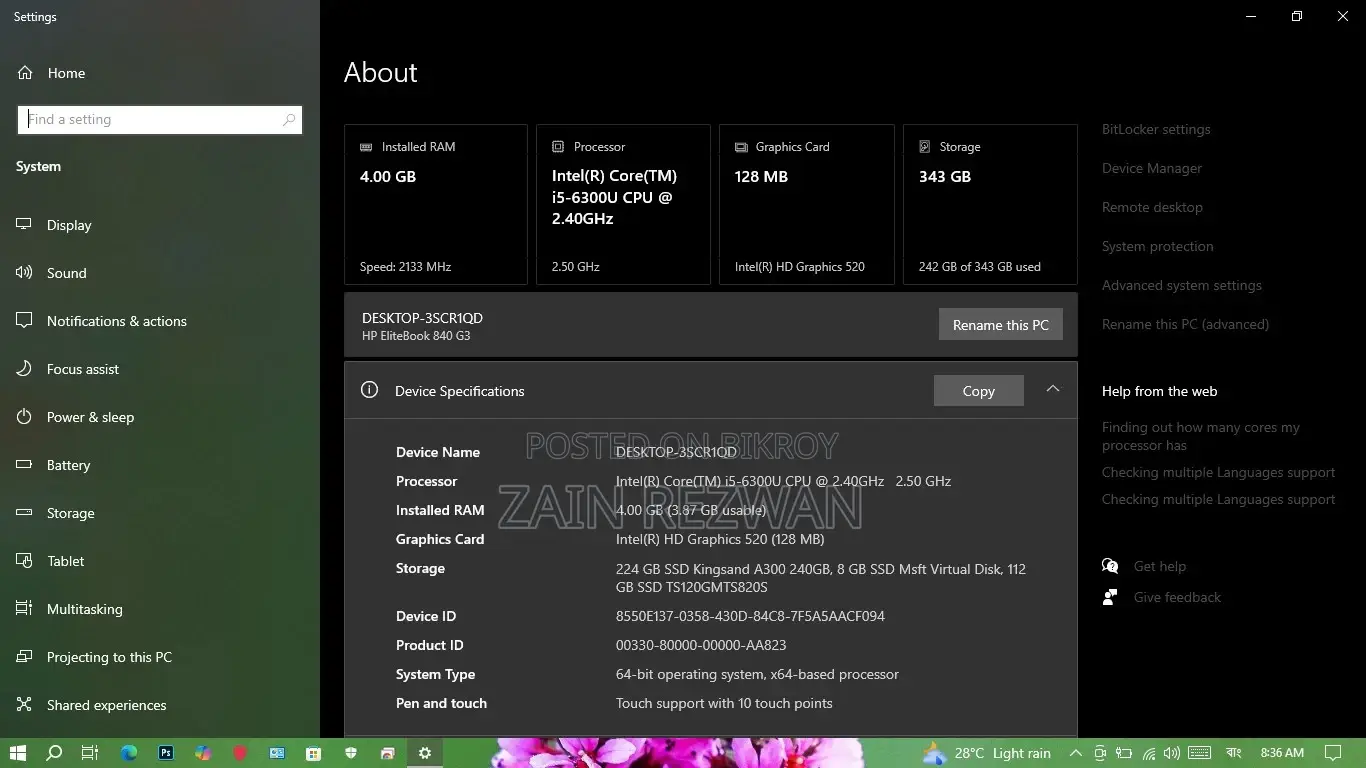Screen dimensions: 1366x768
Task: Launch Microsoft Edge from the taskbar
Action: (x=129, y=753)
